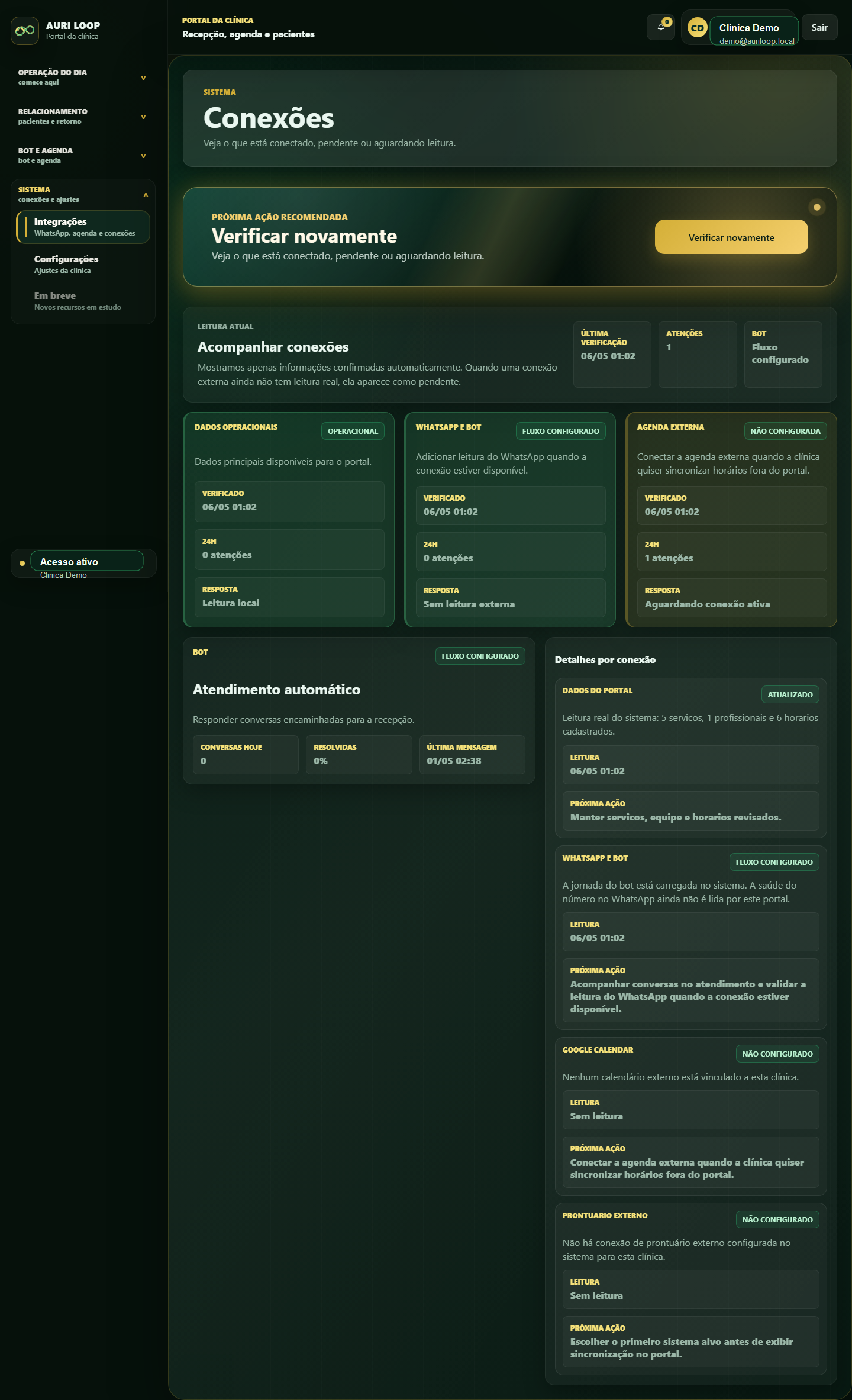This screenshot has width=852, height=1400.
Task: Click the CD user avatar
Action: coord(698,28)
